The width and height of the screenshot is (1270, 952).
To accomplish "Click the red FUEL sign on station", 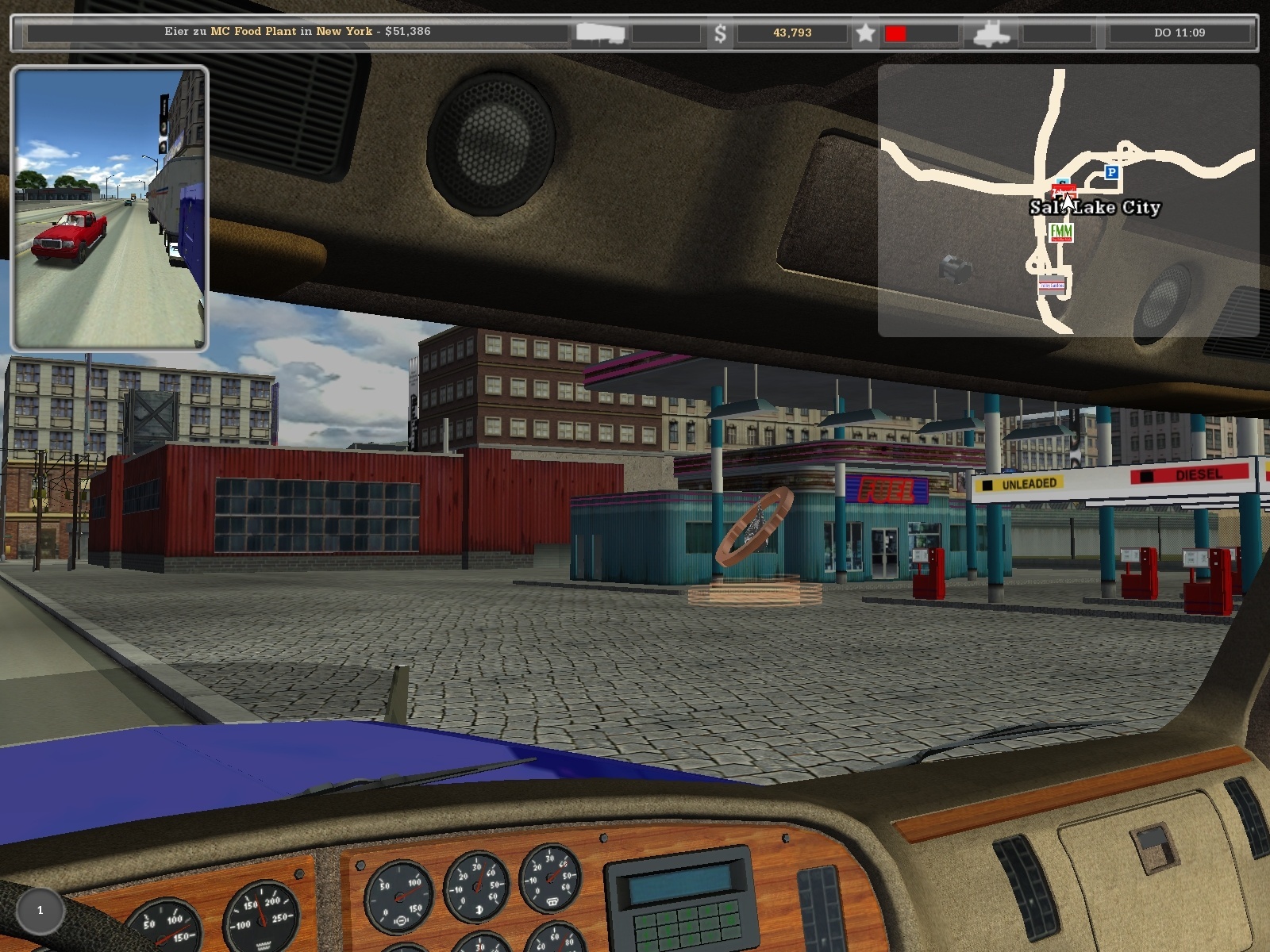I will [x=886, y=490].
